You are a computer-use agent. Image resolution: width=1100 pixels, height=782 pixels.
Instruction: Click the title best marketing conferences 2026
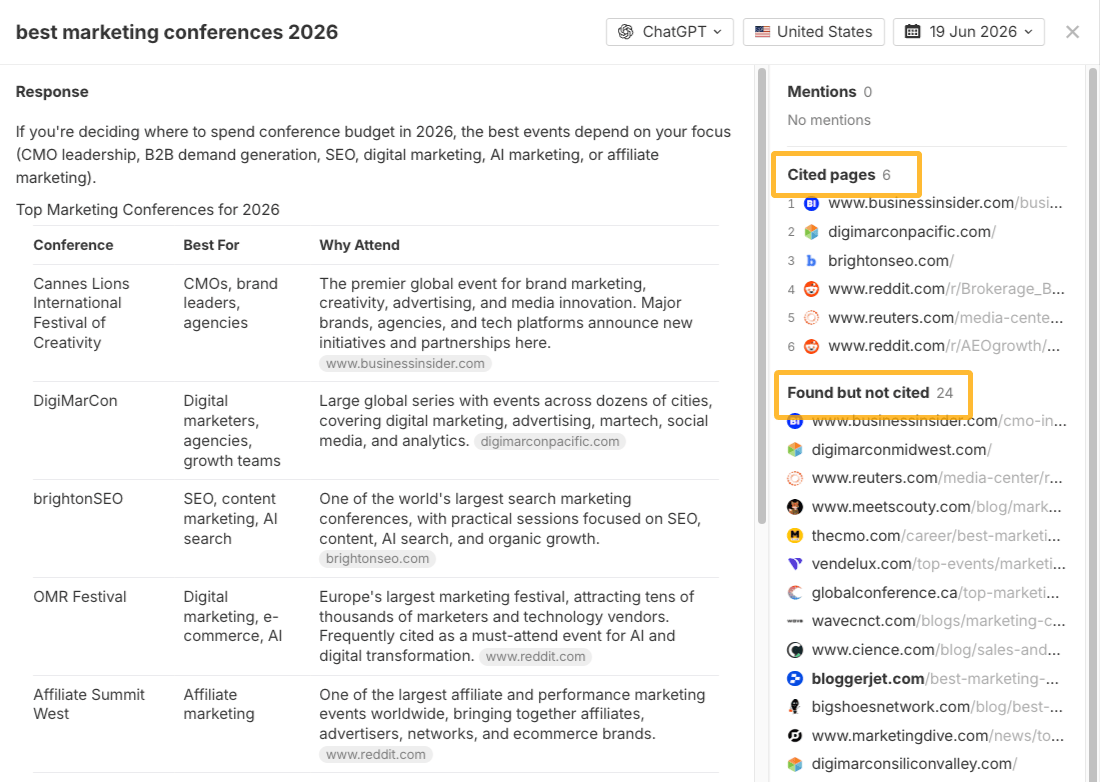point(177,32)
